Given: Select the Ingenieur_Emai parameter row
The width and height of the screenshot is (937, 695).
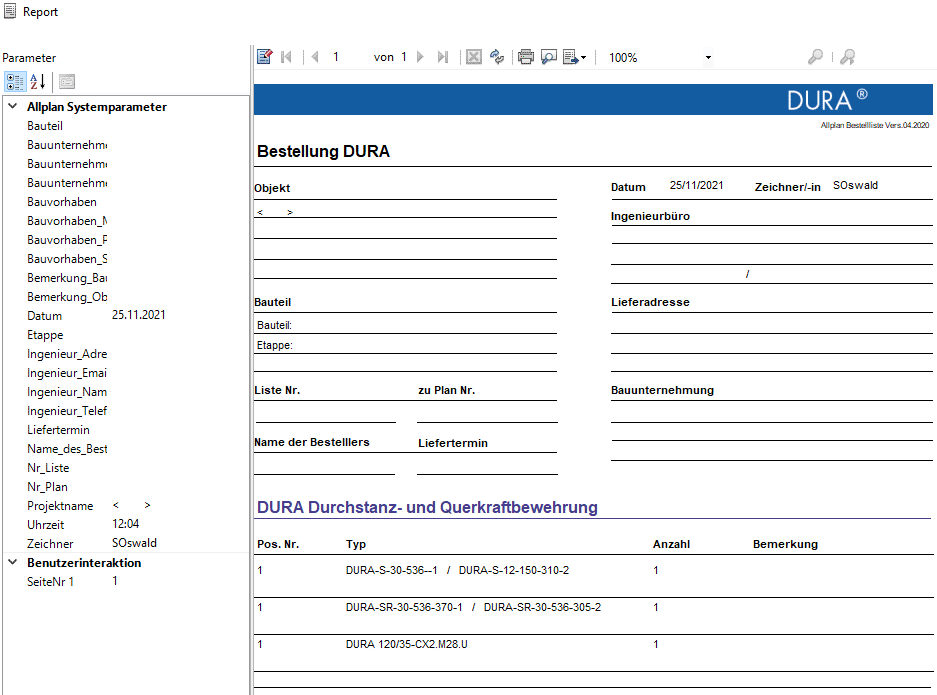Looking at the screenshot, I should [126, 373].
